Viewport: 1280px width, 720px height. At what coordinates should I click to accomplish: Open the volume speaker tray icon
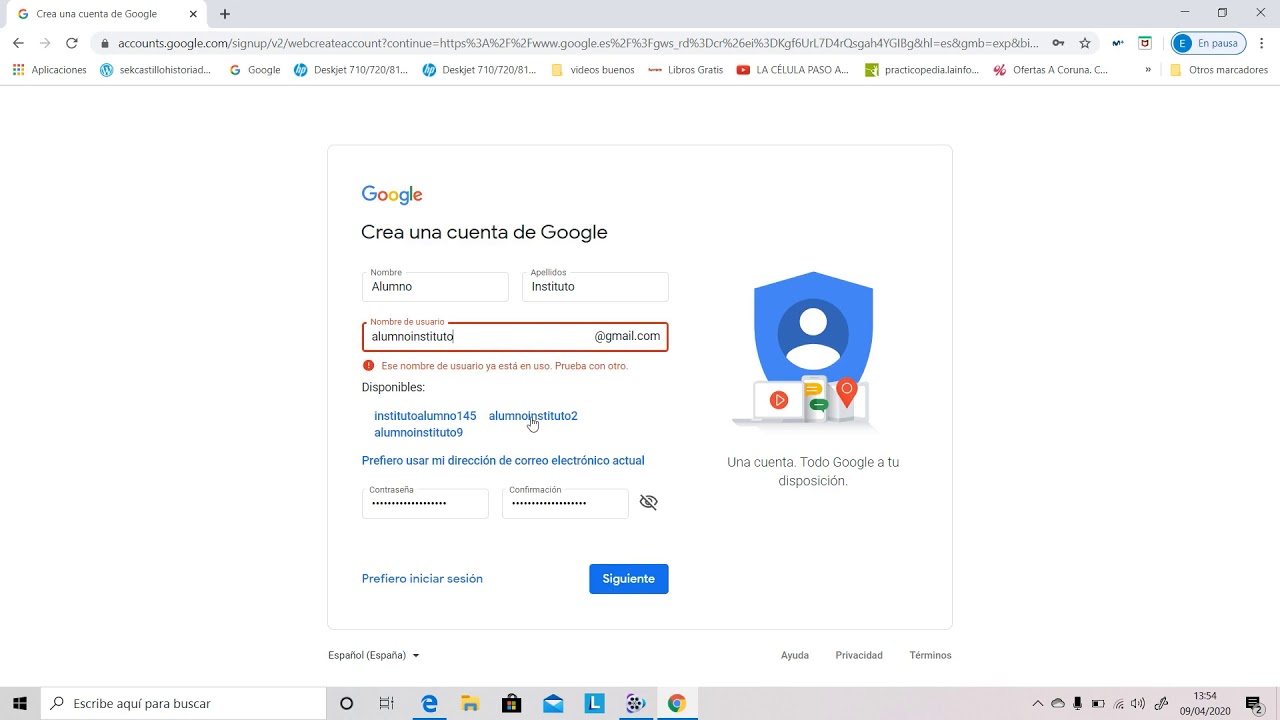click(1138, 704)
